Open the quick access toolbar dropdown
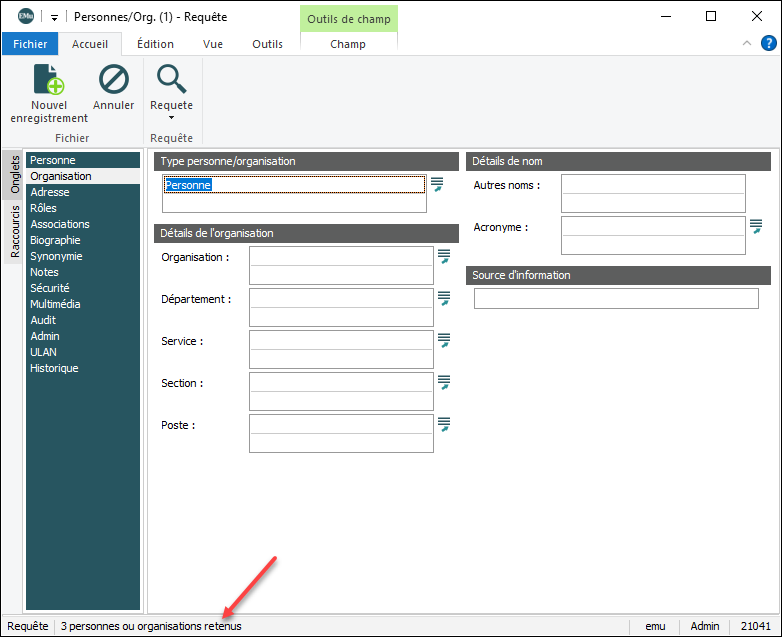This screenshot has width=782, height=637. [x=54, y=17]
